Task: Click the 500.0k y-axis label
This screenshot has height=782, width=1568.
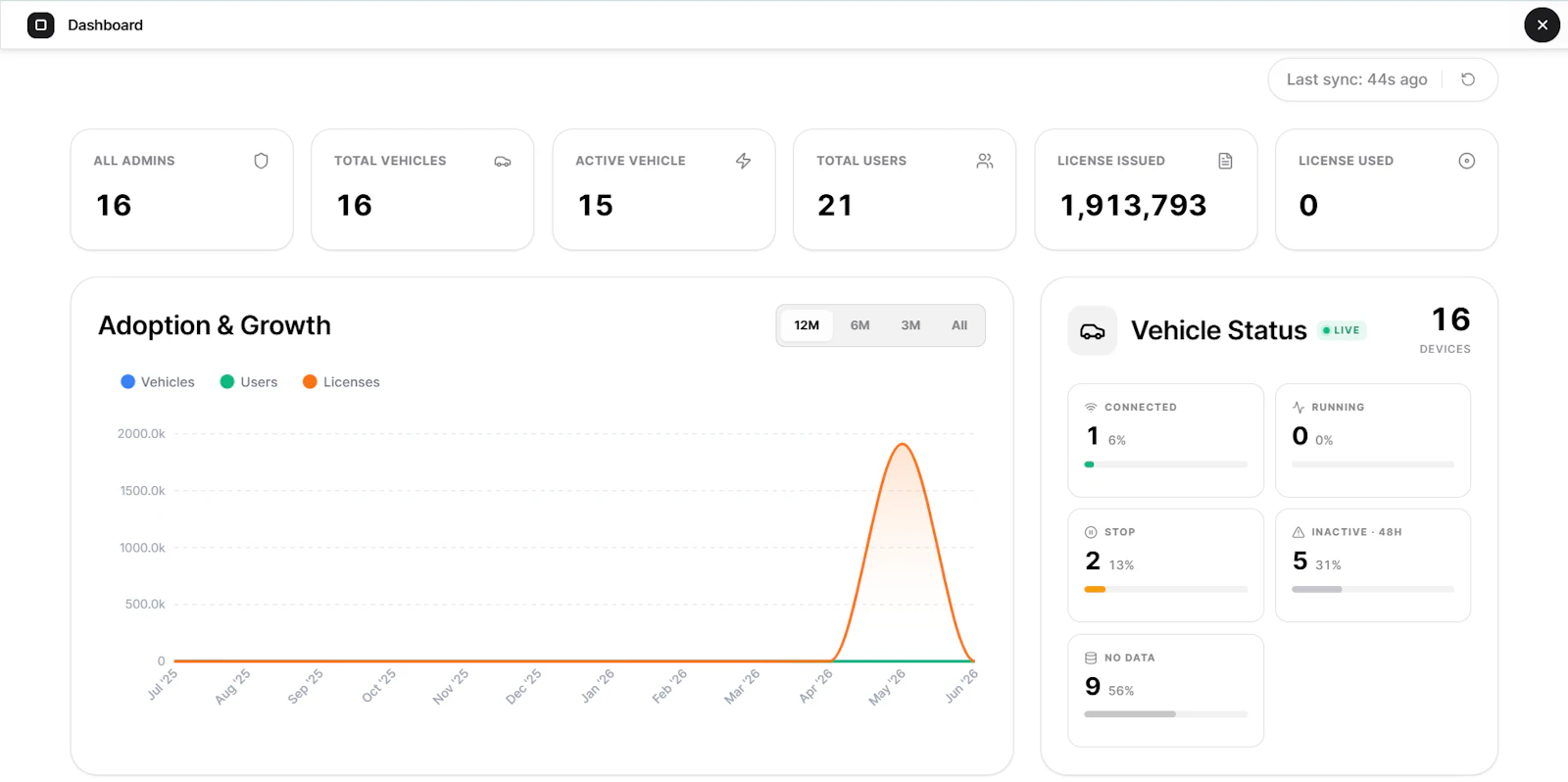Action: 145,604
